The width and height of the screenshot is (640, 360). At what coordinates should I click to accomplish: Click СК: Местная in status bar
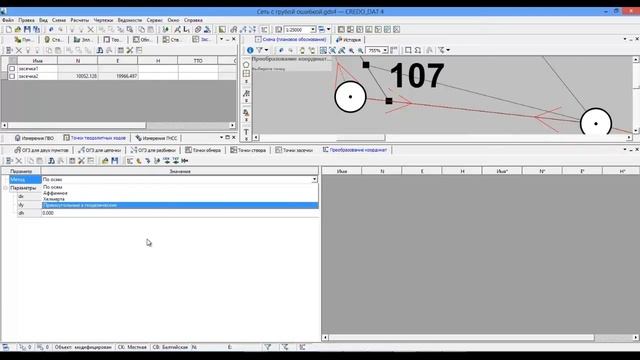coord(132,347)
